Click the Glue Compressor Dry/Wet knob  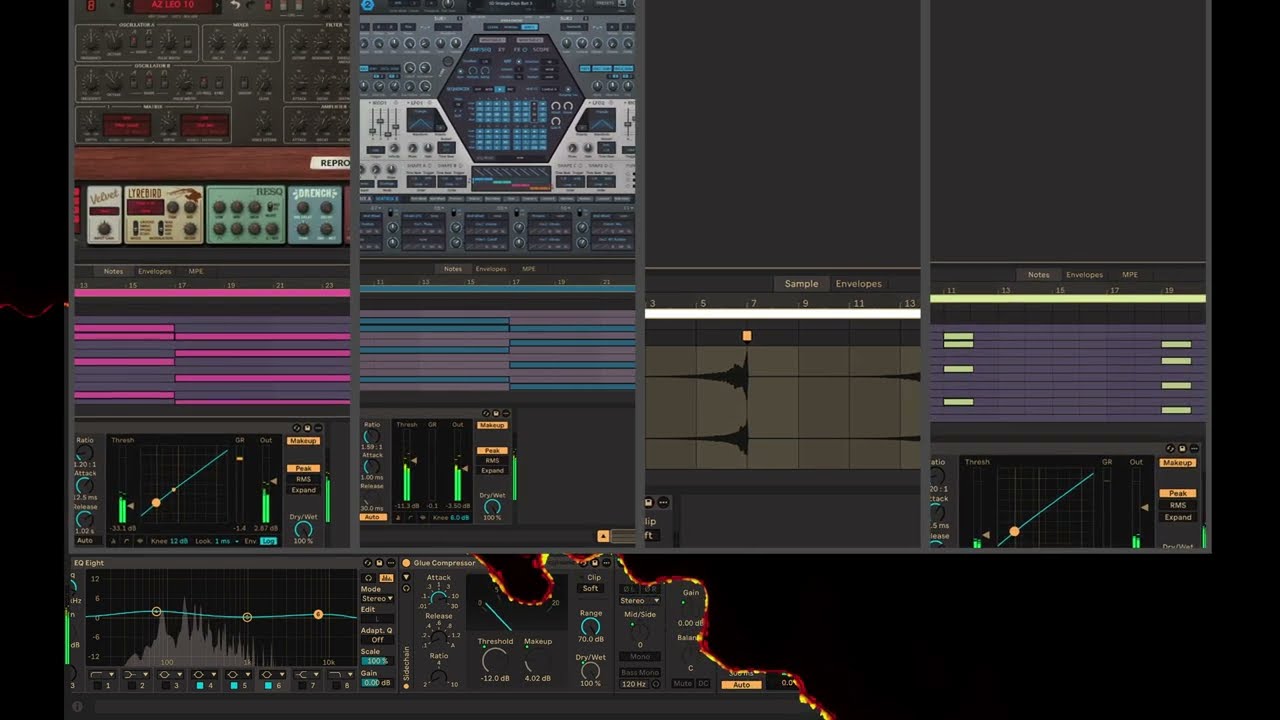590,672
